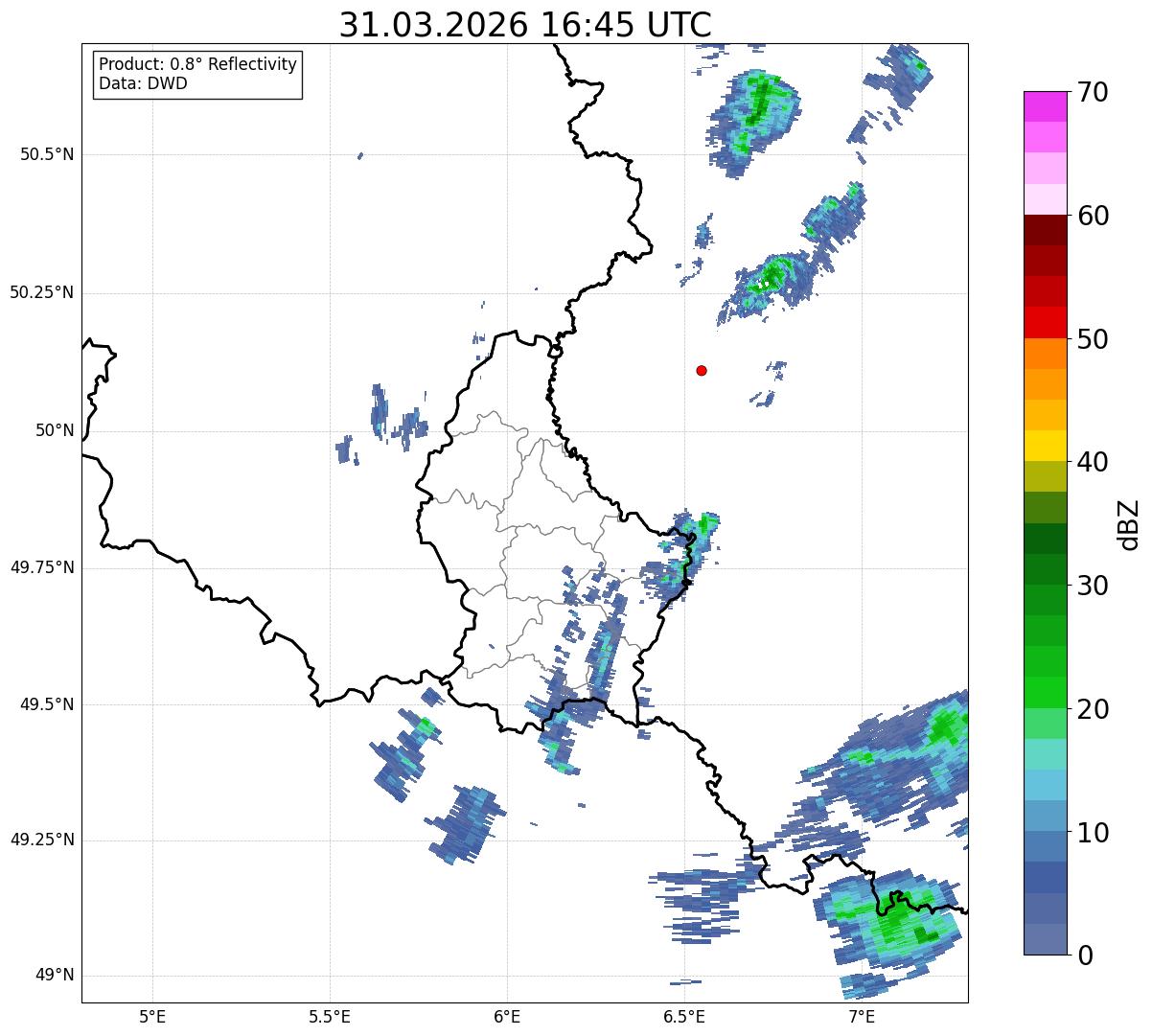Click the 49.5°N latitude label
Viewport: 1152px width, 1036px height.
pos(47,704)
